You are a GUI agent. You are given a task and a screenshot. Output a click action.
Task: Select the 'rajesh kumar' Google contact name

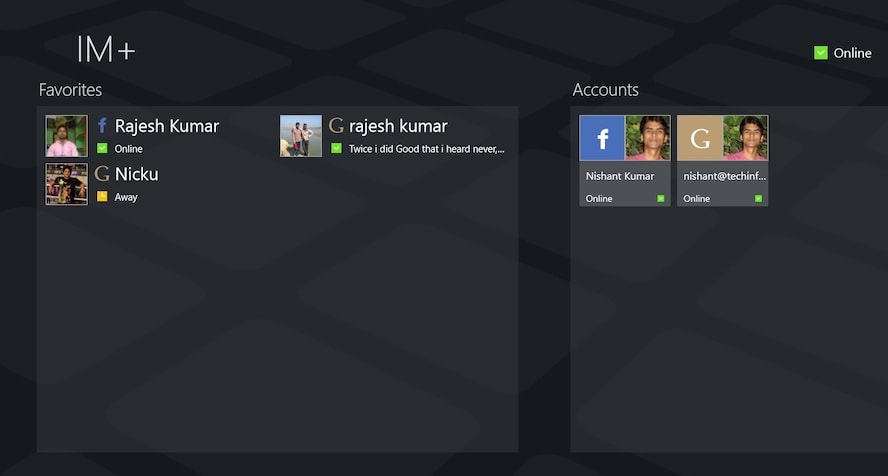(x=398, y=126)
